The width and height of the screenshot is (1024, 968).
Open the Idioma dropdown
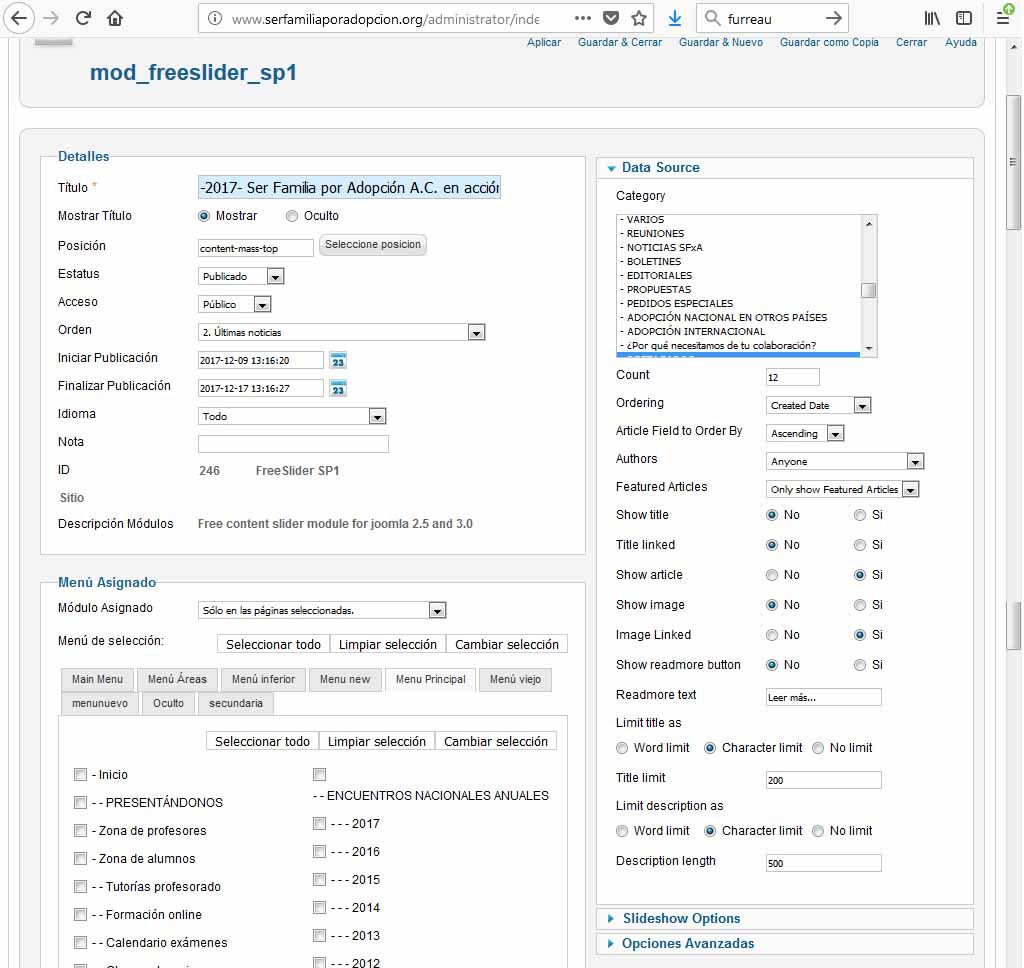click(x=292, y=416)
